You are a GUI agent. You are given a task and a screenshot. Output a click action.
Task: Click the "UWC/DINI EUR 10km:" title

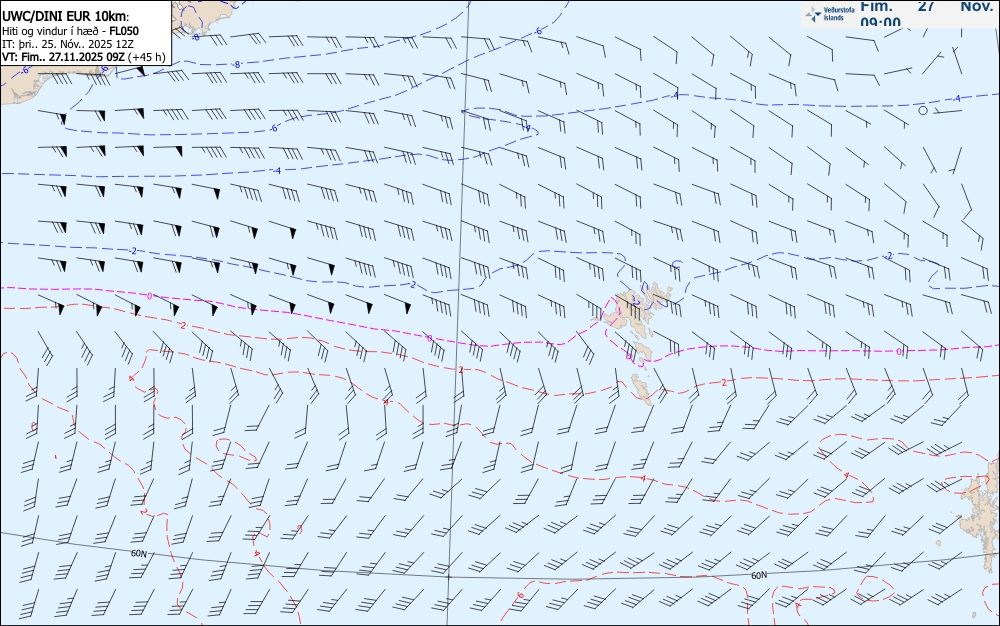(65, 17)
